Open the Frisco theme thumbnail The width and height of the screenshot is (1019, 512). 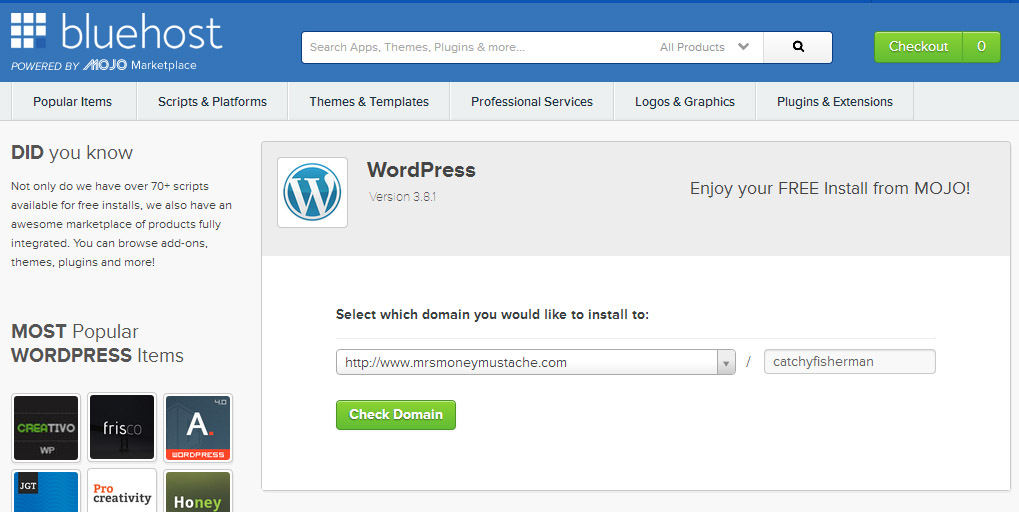(122, 427)
